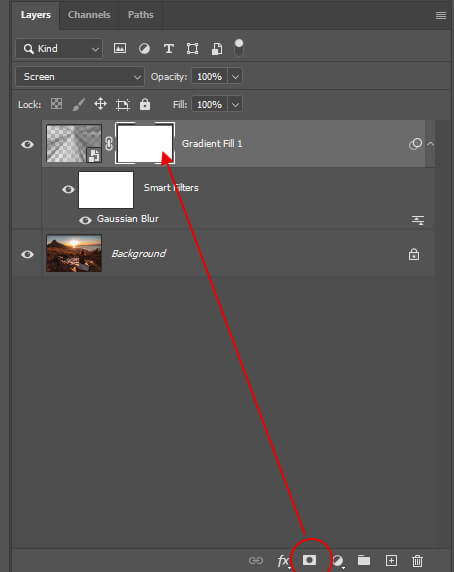Click Background layer lock icon

[x=414, y=254]
